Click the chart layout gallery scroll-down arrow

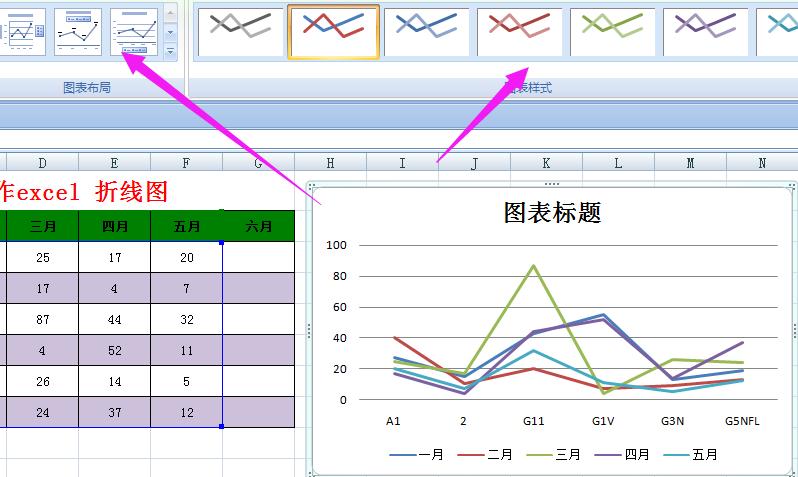click(170, 33)
